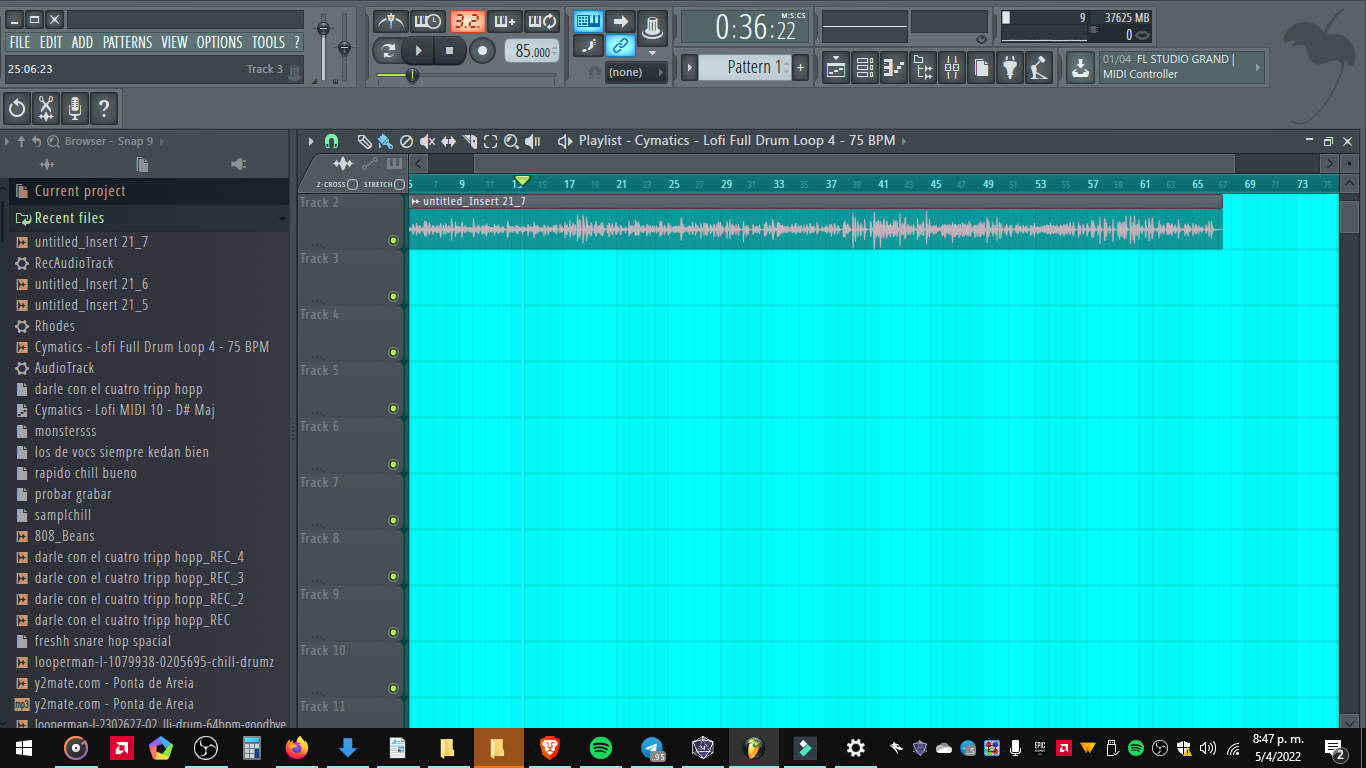Select the Playback speaker tool
This screenshot has width=1366, height=768.
532,141
